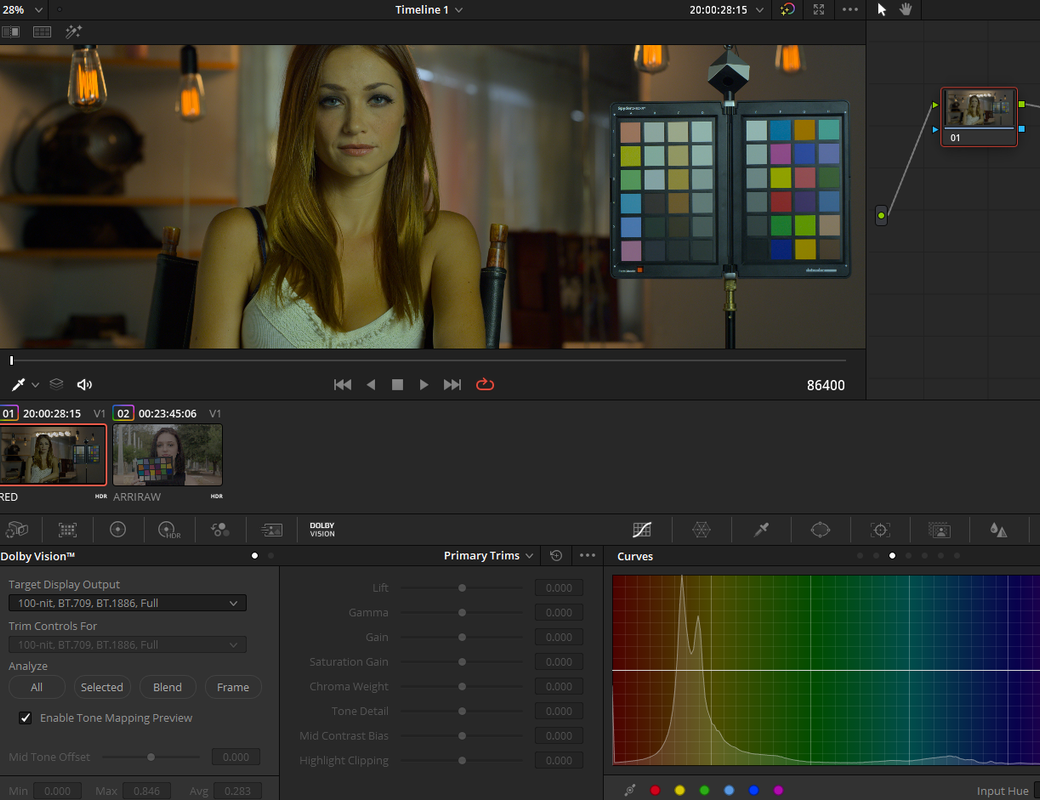Open the Curves palette icon

pyautogui.click(x=642, y=529)
